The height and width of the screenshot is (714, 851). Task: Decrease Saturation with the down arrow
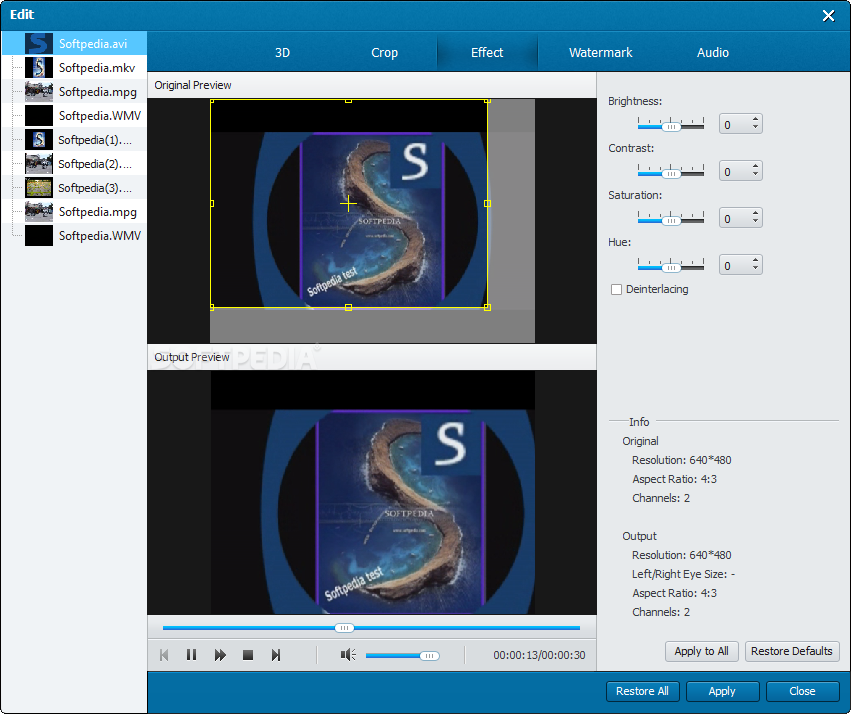tap(755, 221)
